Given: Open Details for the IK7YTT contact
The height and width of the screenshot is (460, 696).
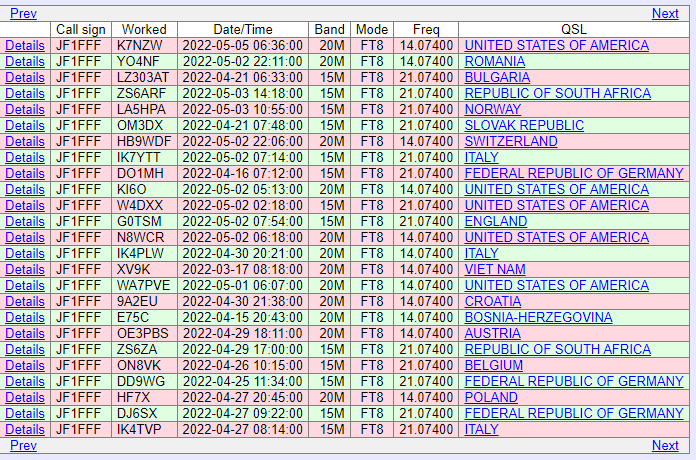Looking at the screenshot, I should click(25, 157).
